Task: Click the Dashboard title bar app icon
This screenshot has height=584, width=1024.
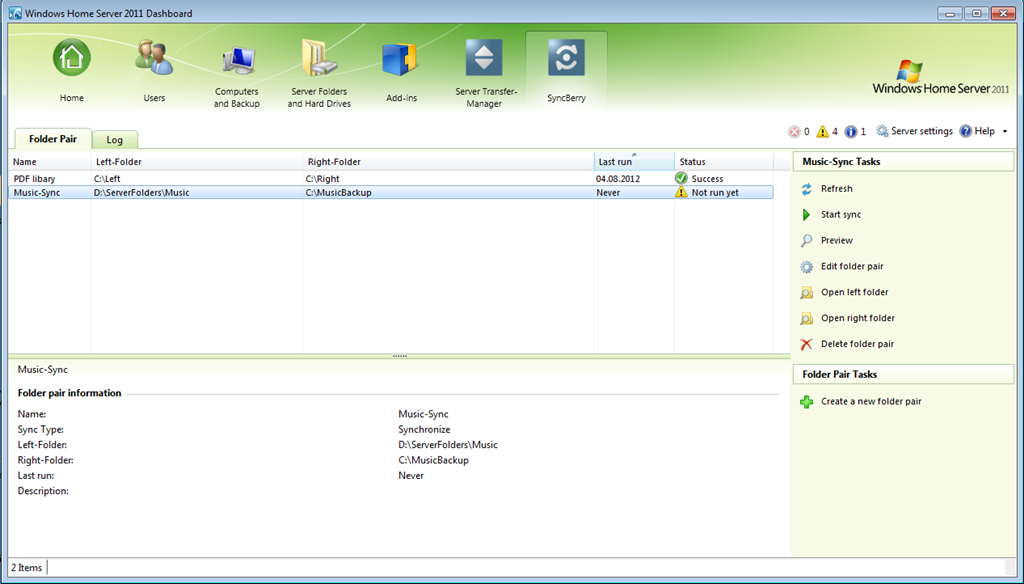Action: [15, 13]
